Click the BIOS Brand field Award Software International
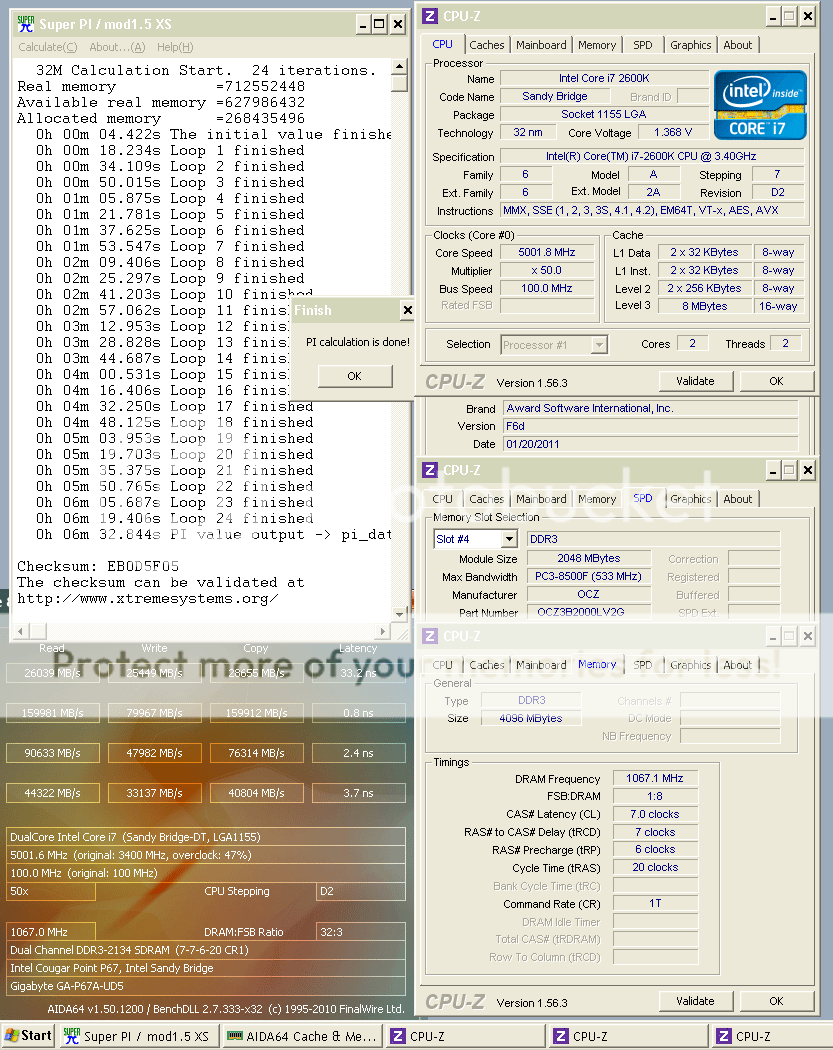Viewport: 833px width, 1050px height. click(x=650, y=408)
